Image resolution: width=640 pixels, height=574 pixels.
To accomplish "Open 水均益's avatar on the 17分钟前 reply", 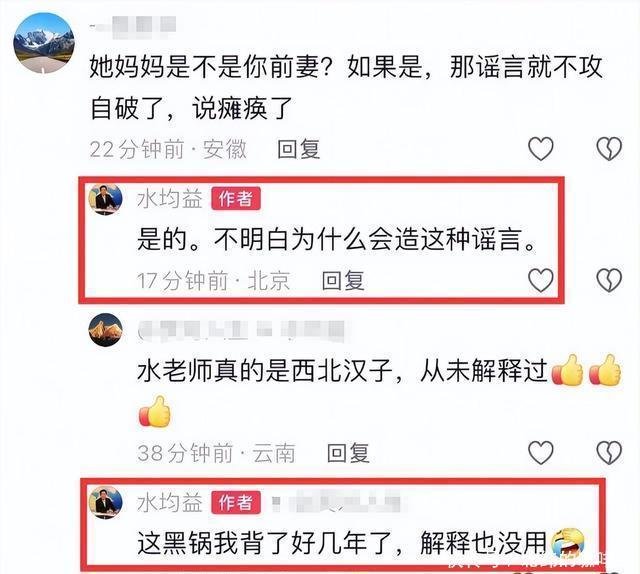I will coord(106,200).
